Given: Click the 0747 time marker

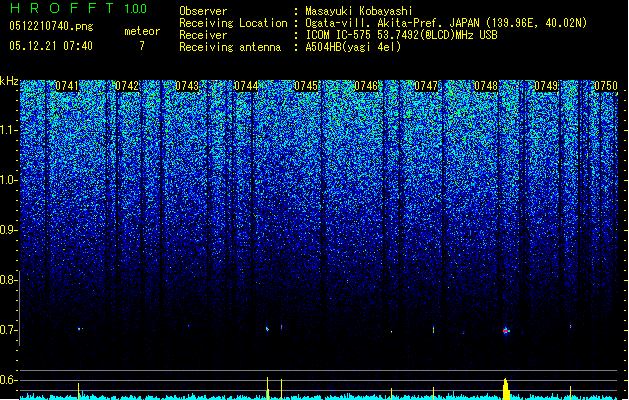Looking at the screenshot, I should coord(426,86).
